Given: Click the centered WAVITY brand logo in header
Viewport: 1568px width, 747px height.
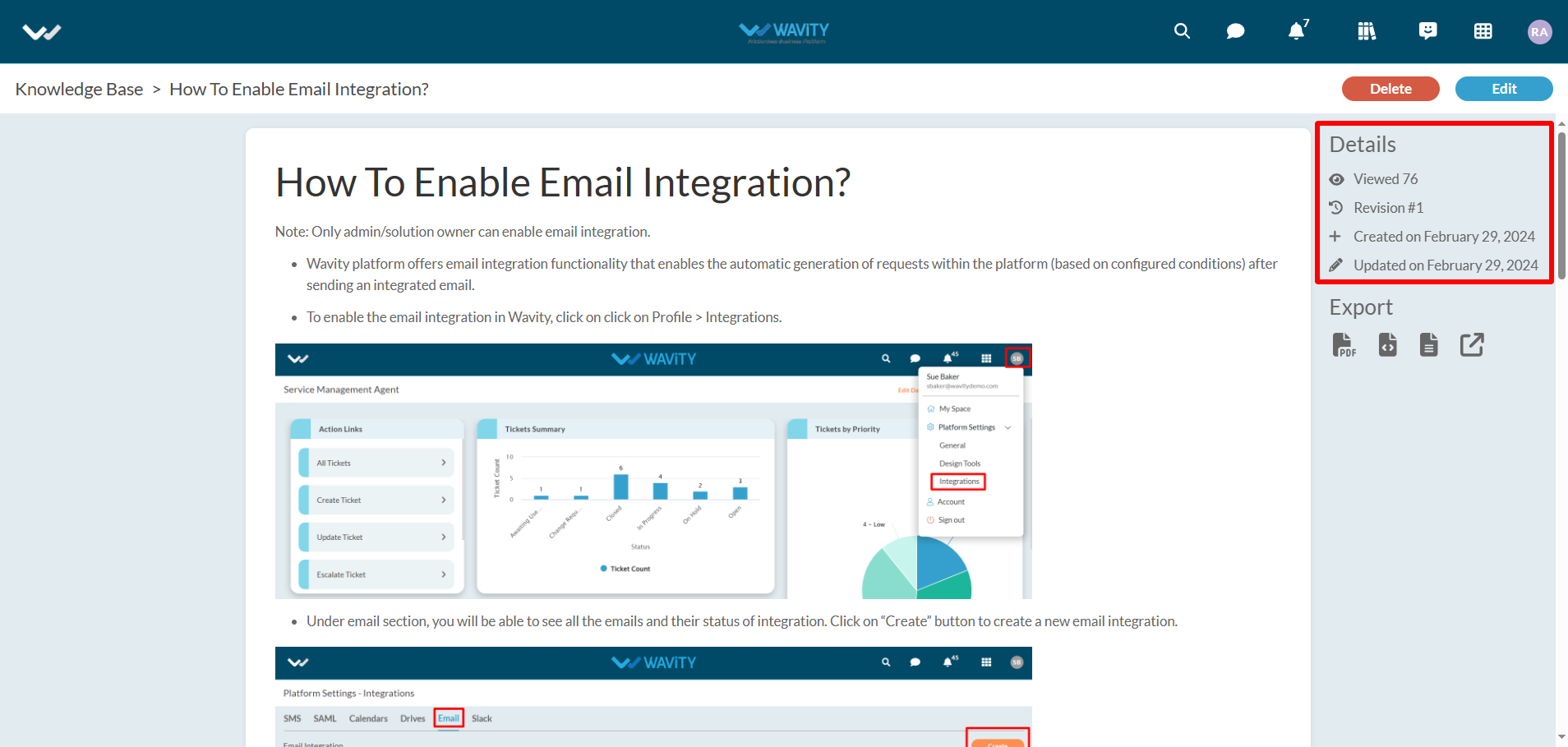Looking at the screenshot, I should click(784, 32).
